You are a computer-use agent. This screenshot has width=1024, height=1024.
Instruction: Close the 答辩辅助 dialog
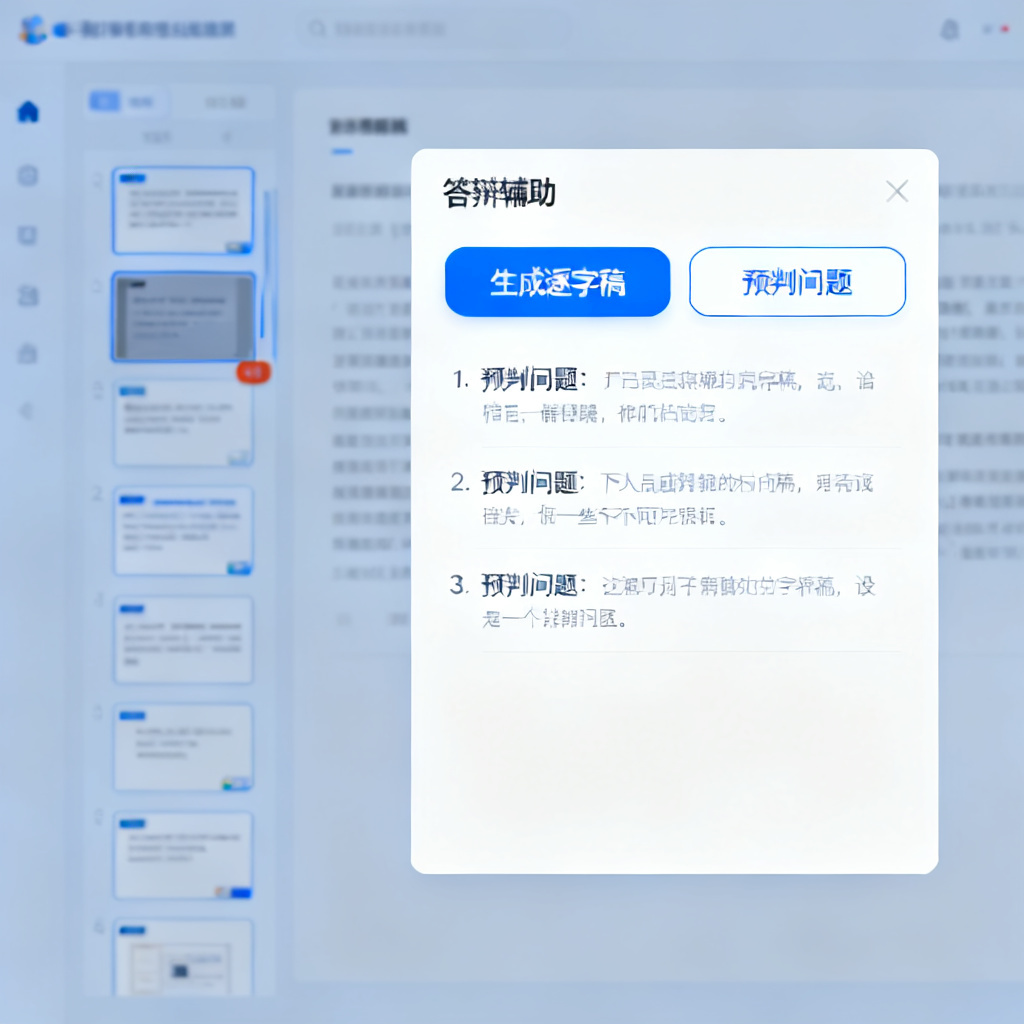(897, 191)
